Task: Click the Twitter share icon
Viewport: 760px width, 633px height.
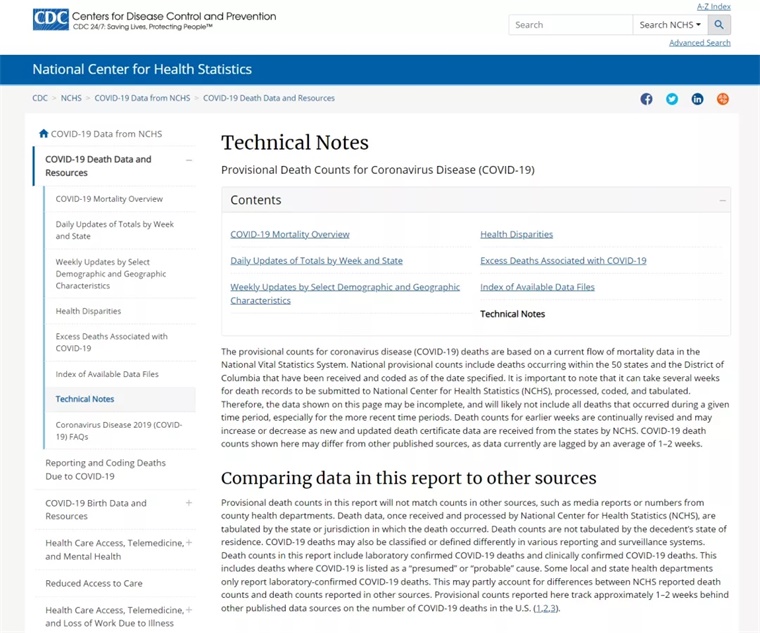Action: click(672, 99)
